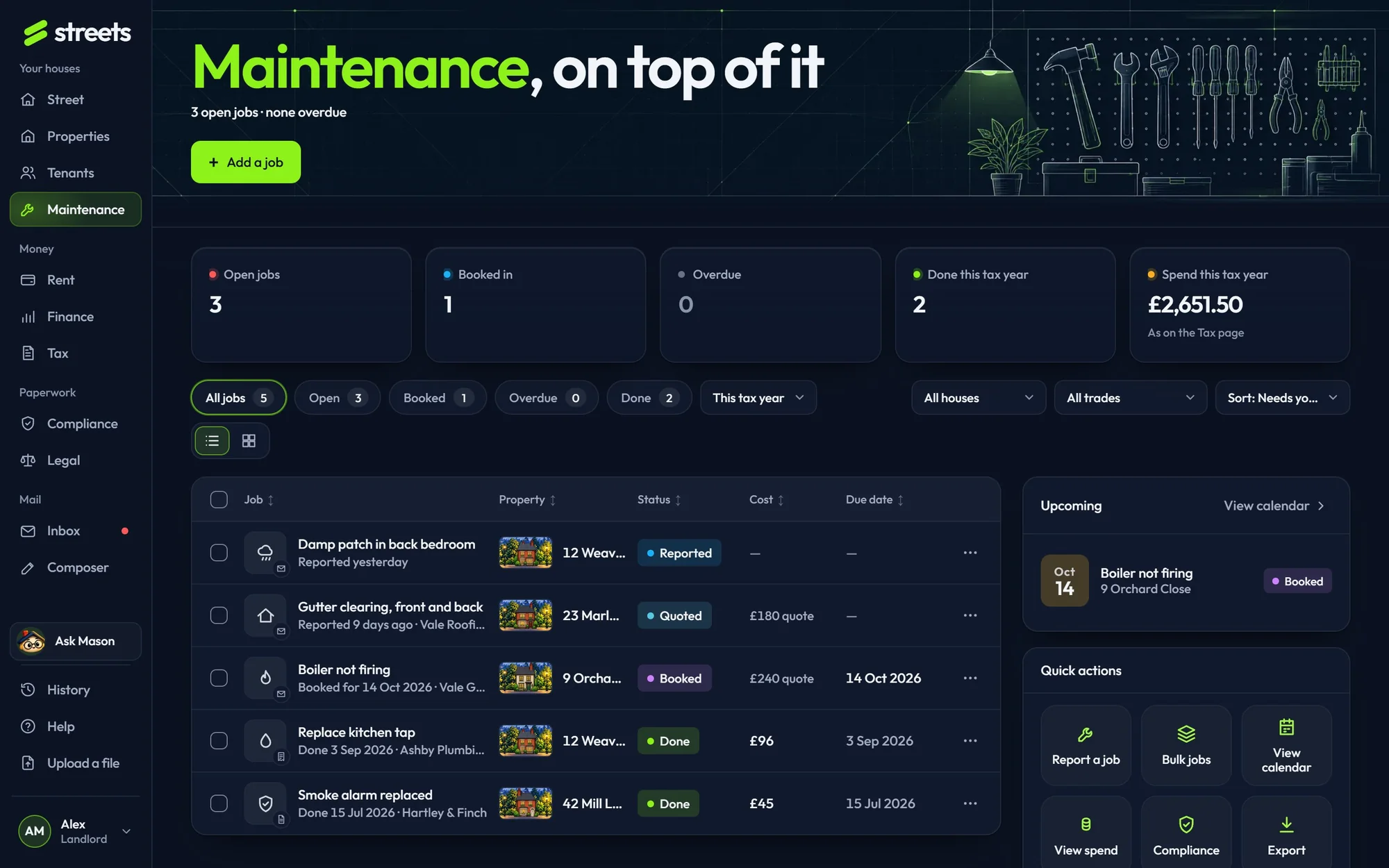Click the Ask Mason avatar

point(31,641)
